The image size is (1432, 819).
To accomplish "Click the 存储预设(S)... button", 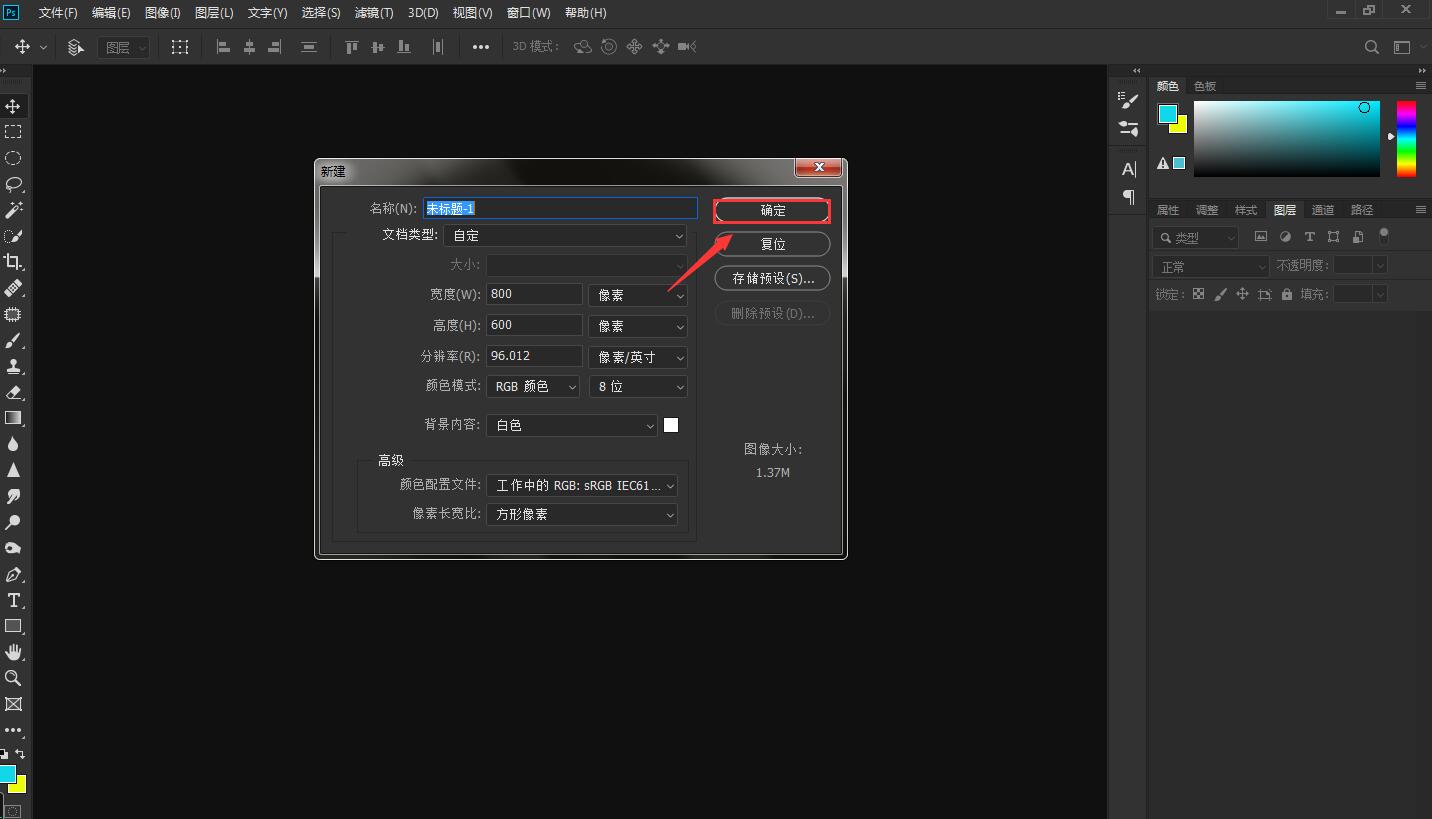I will (772, 278).
